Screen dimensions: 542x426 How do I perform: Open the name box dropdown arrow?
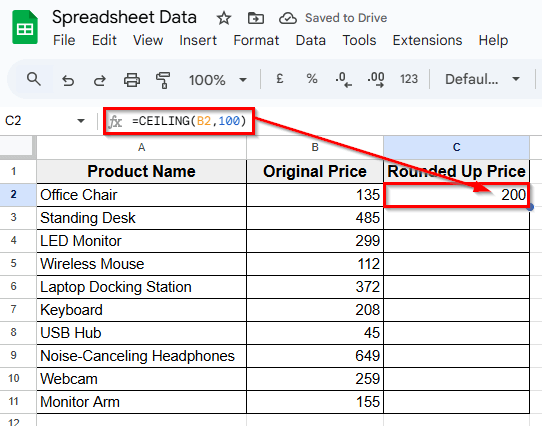(81, 121)
